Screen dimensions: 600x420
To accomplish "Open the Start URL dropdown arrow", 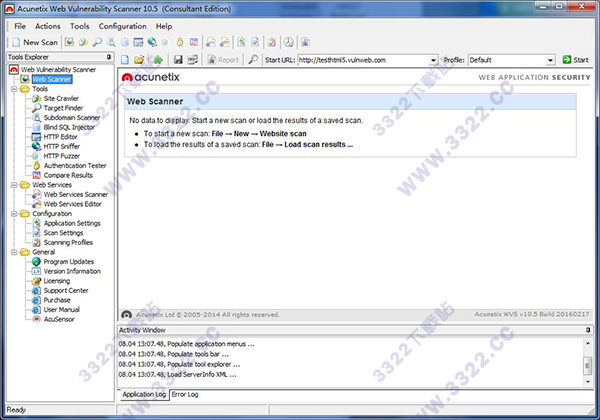I will click(x=433, y=60).
